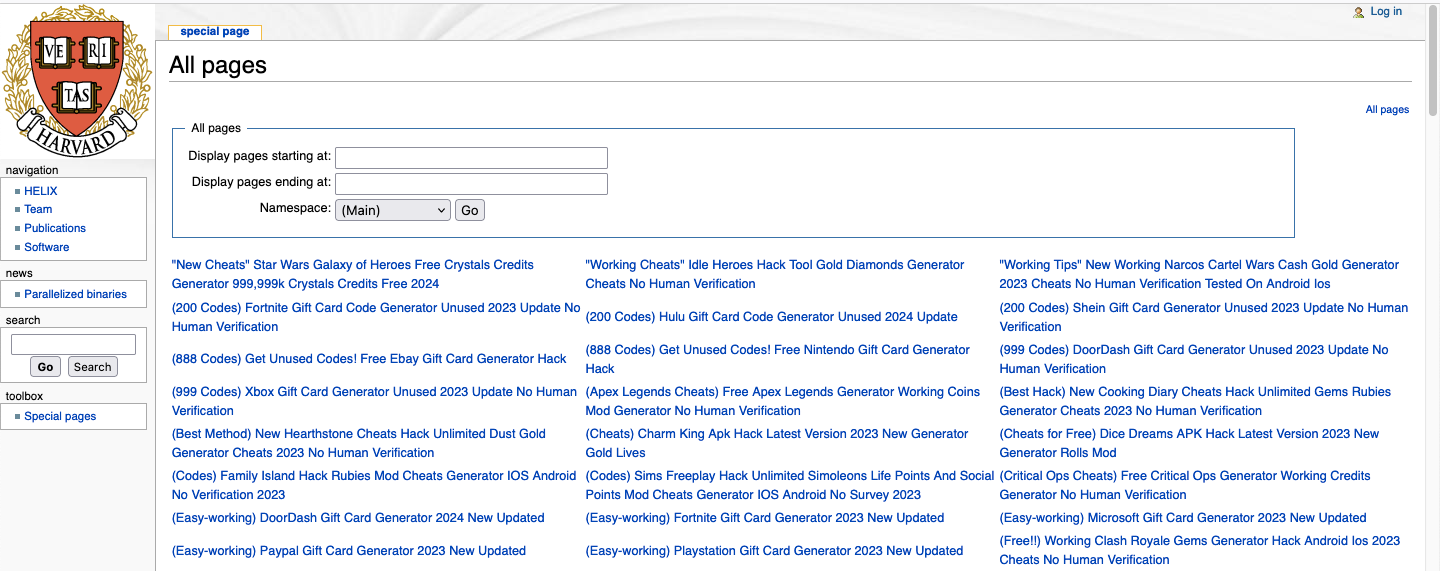Open (999 Codes) DoorDash Gift Card page
The height and width of the screenshot is (571, 1440).
pos(1194,359)
